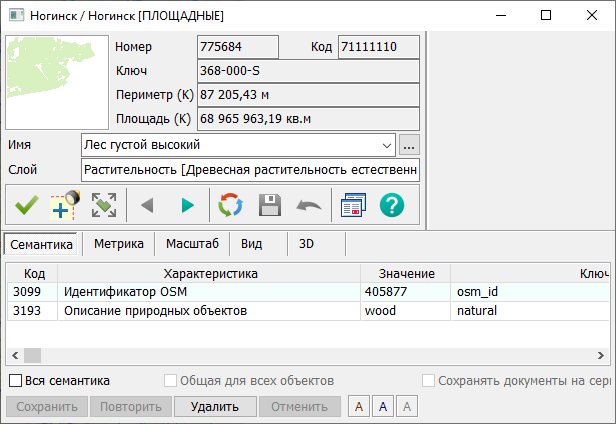Enable the 'Вся семантика' checkbox
The width and height of the screenshot is (616, 424).
click(x=16, y=381)
